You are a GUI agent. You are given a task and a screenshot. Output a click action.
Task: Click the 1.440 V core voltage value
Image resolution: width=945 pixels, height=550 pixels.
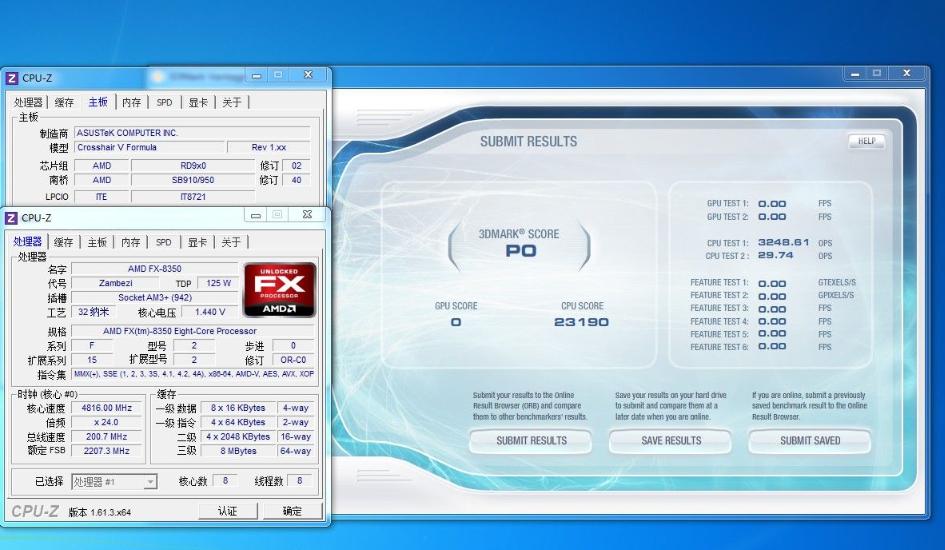click(210, 312)
